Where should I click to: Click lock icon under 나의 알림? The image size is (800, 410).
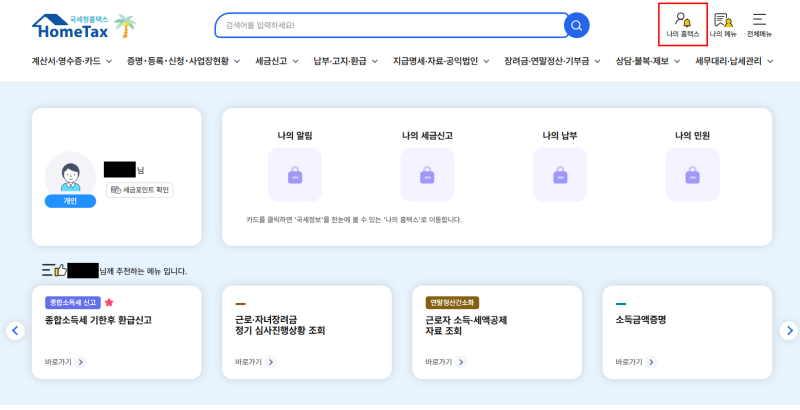[x=295, y=175]
